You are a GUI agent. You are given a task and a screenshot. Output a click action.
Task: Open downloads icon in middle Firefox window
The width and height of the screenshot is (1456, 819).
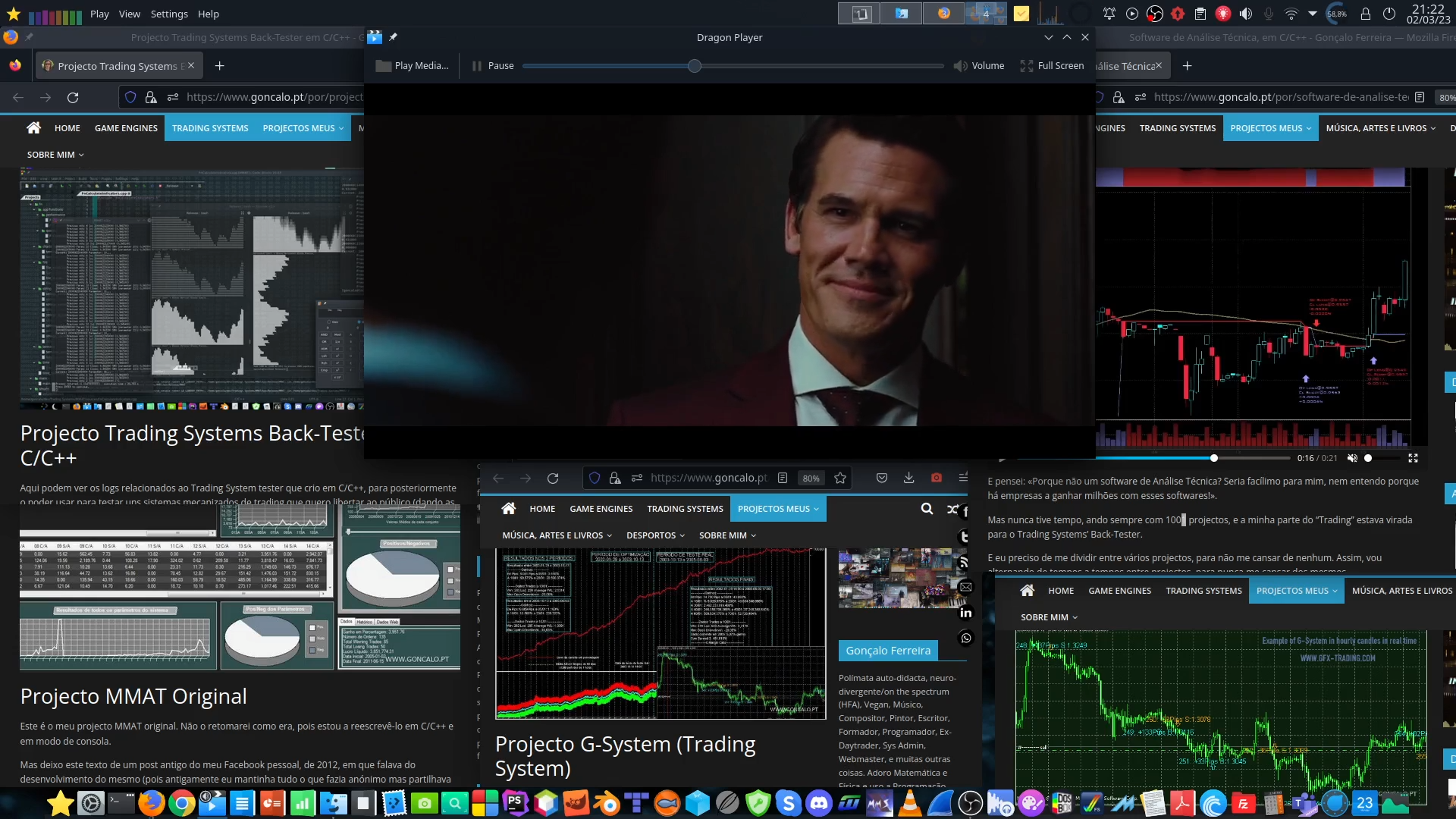click(x=908, y=478)
